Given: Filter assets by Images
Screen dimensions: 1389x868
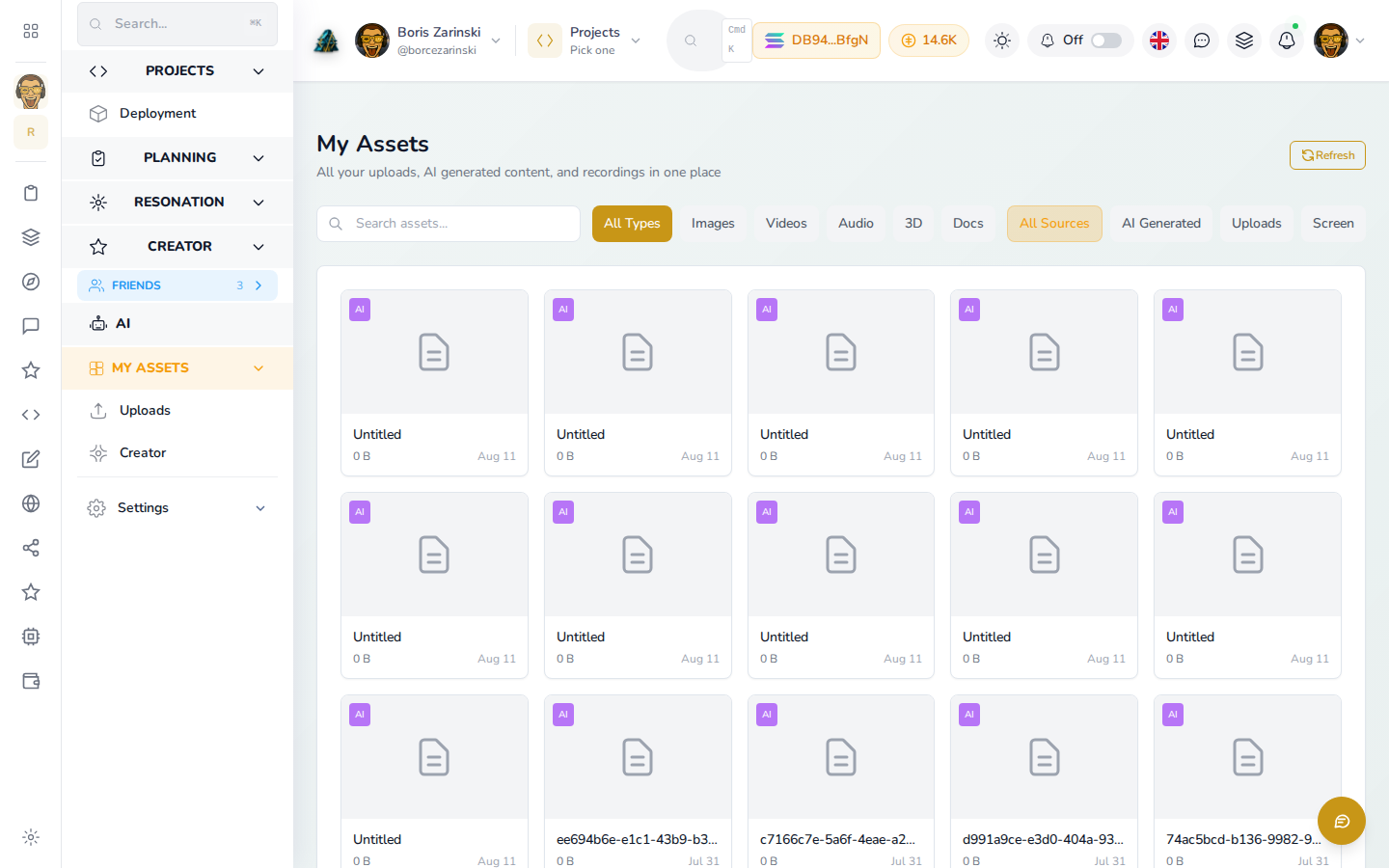Looking at the screenshot, I should pyautogui.click(x=713, y=224).
